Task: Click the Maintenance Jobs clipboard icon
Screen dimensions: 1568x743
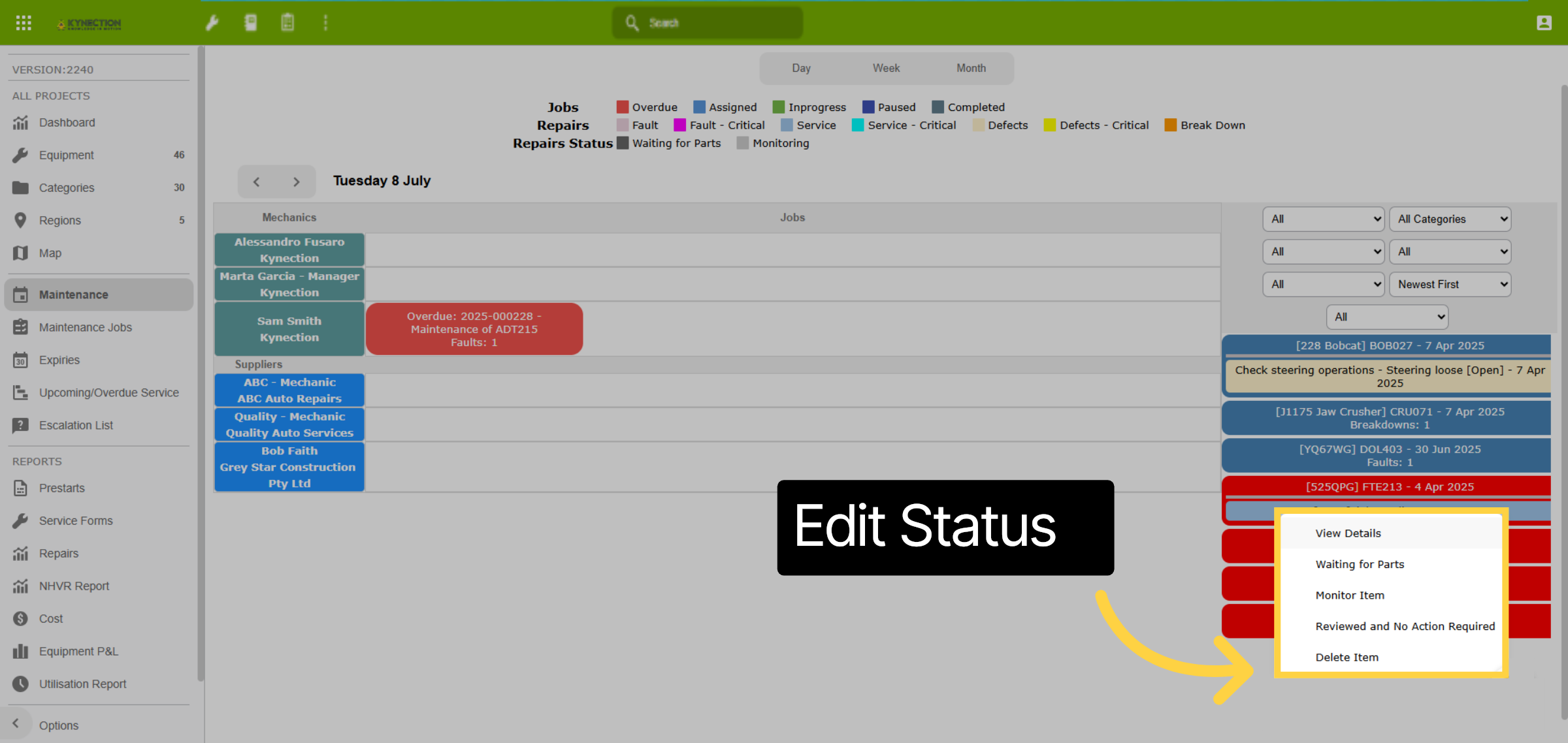Action: 20,327
